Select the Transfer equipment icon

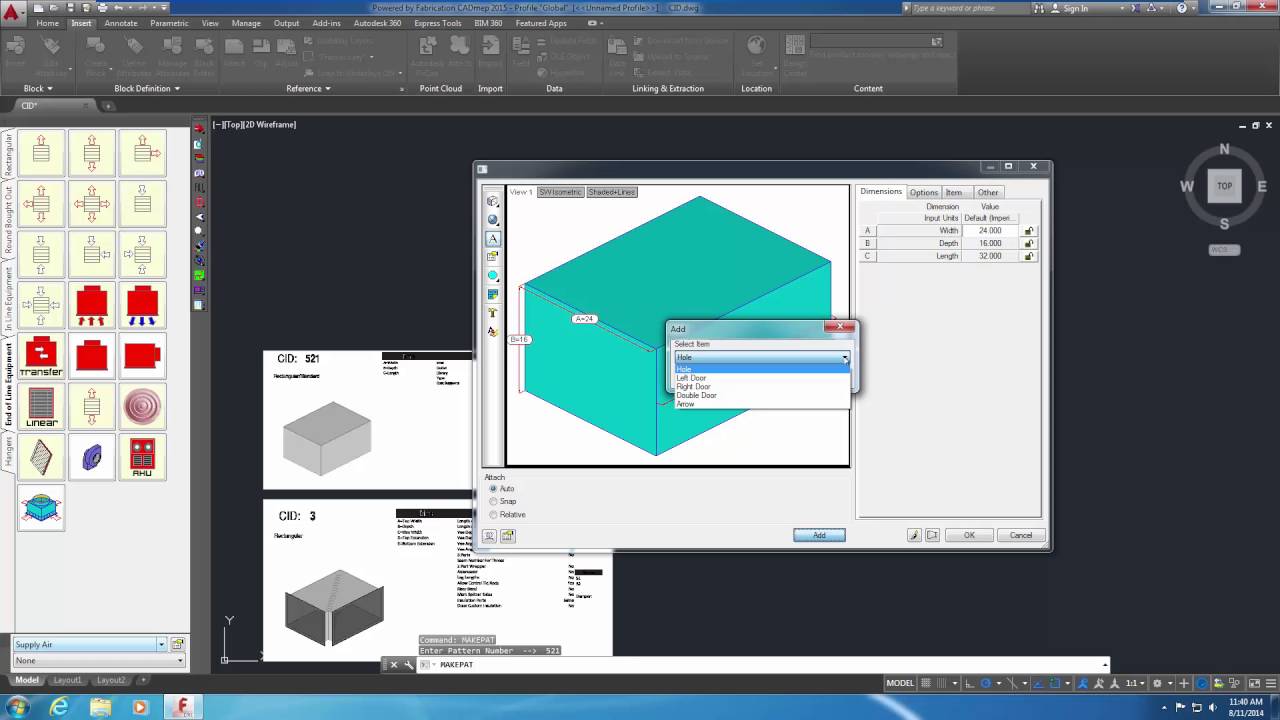[41, 356]
